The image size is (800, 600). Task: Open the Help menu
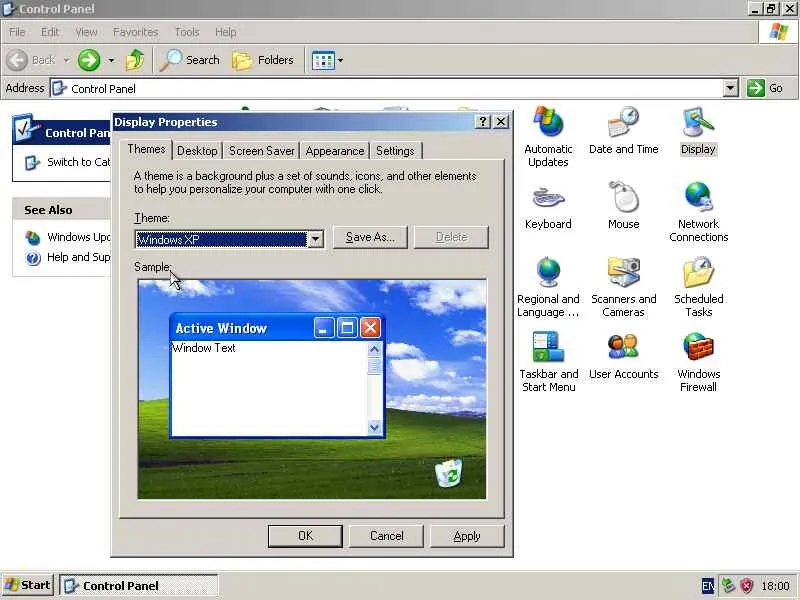point(226,32)
